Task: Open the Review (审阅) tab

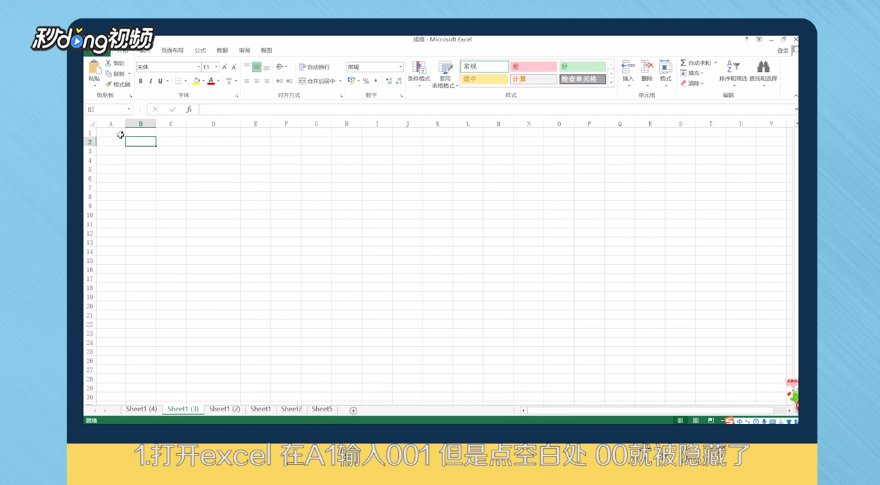Action: pyautogui.click(x=244, y=51)
